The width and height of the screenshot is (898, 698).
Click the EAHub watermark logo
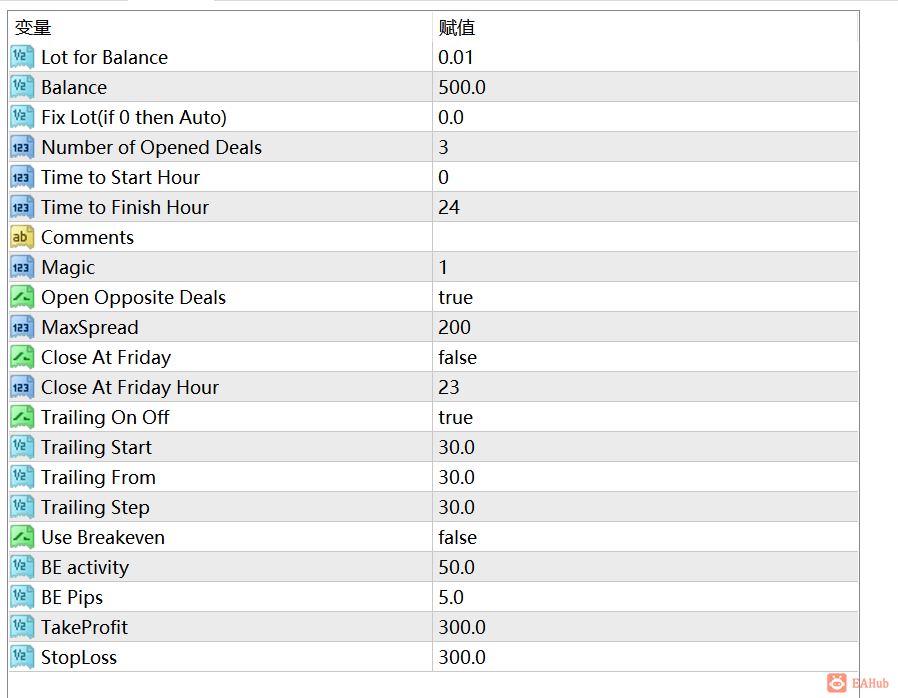coord(857,683)
